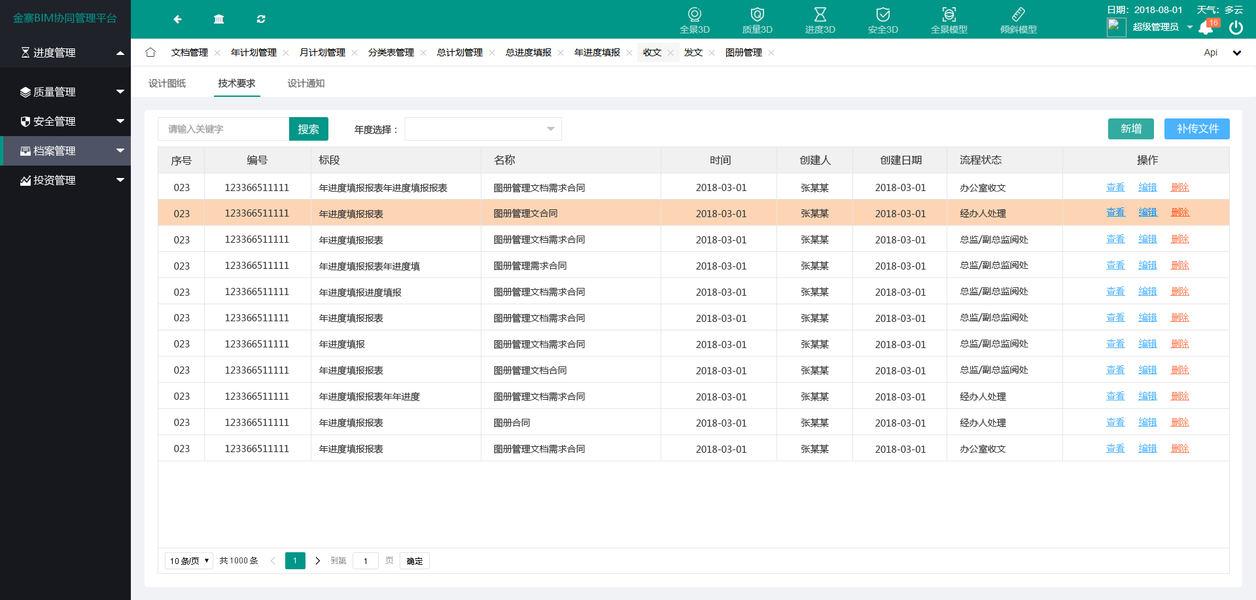Image resolution: width=1256 pixels, height=600 pixels.
Task: Select the 设计通知 sub-tab
Action: click(306, 84)
